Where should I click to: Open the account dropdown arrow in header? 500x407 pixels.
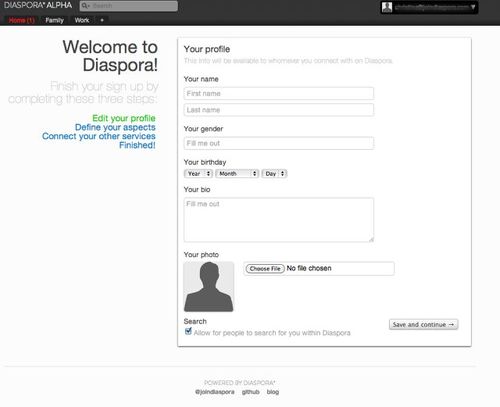(473, 7)
